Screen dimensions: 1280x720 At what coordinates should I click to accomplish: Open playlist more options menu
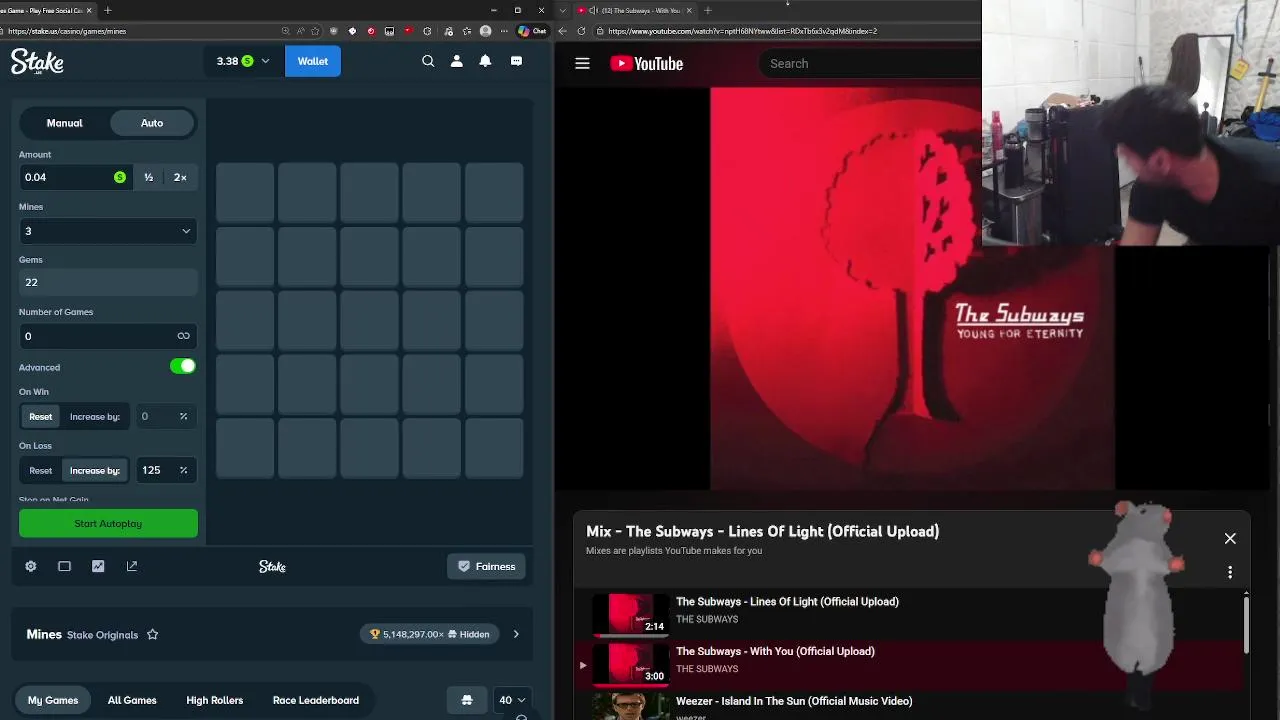click(x=1230, y=573)
